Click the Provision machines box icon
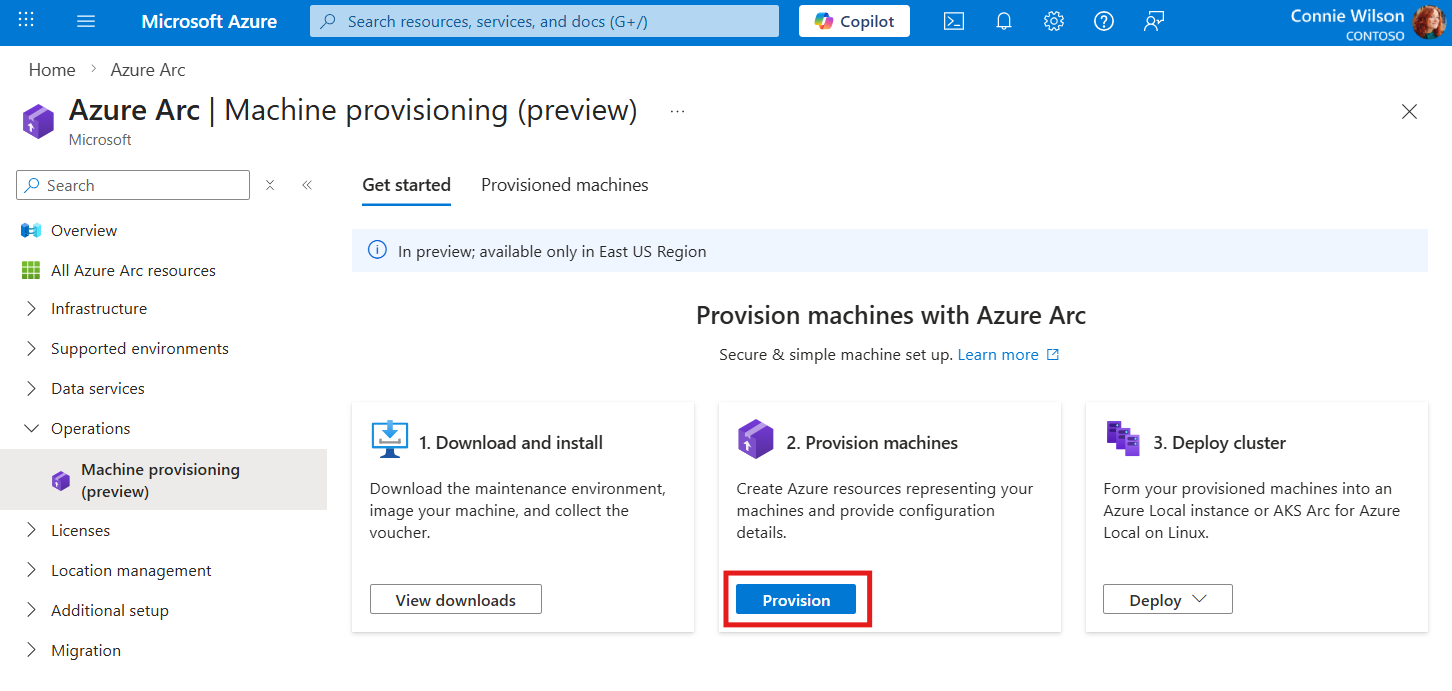Screen dimensions: 1452x691 (x=755, y=439)
